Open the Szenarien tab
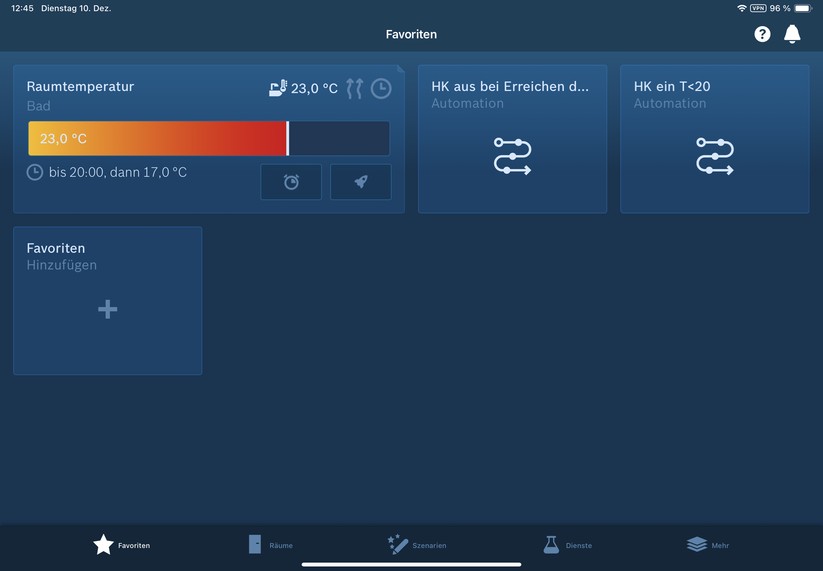Screen dimensions: 823x571 (x=416, y=545)
